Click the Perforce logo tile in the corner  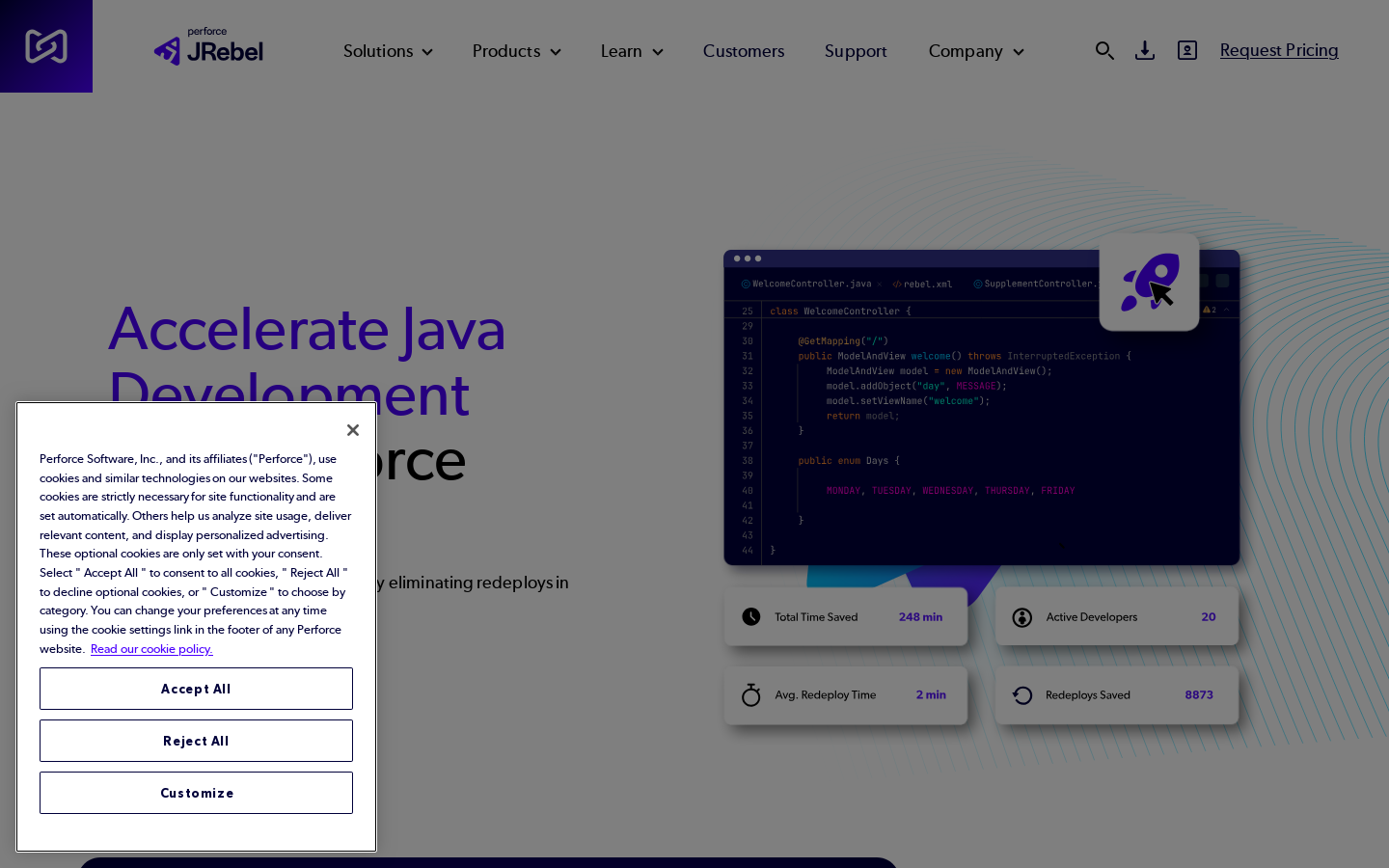pyautogui.click(x=46, y=46)
